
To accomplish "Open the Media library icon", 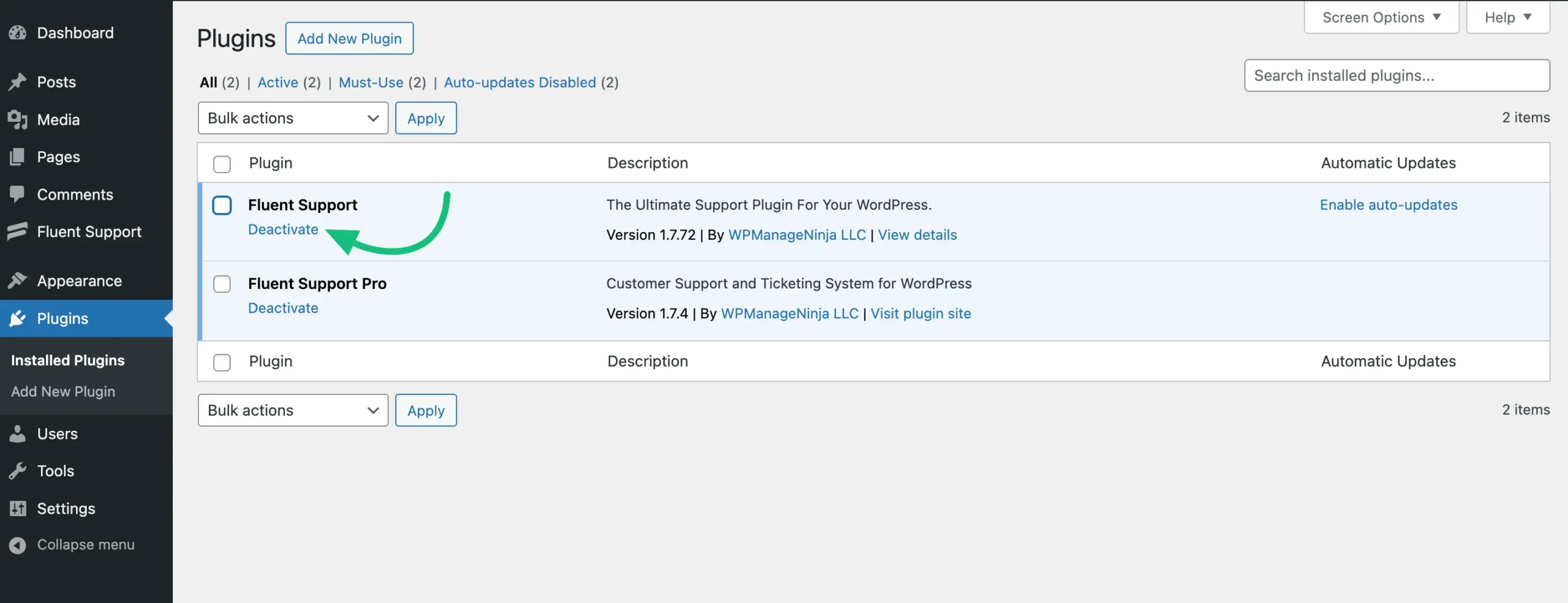I will coord(18,119).
